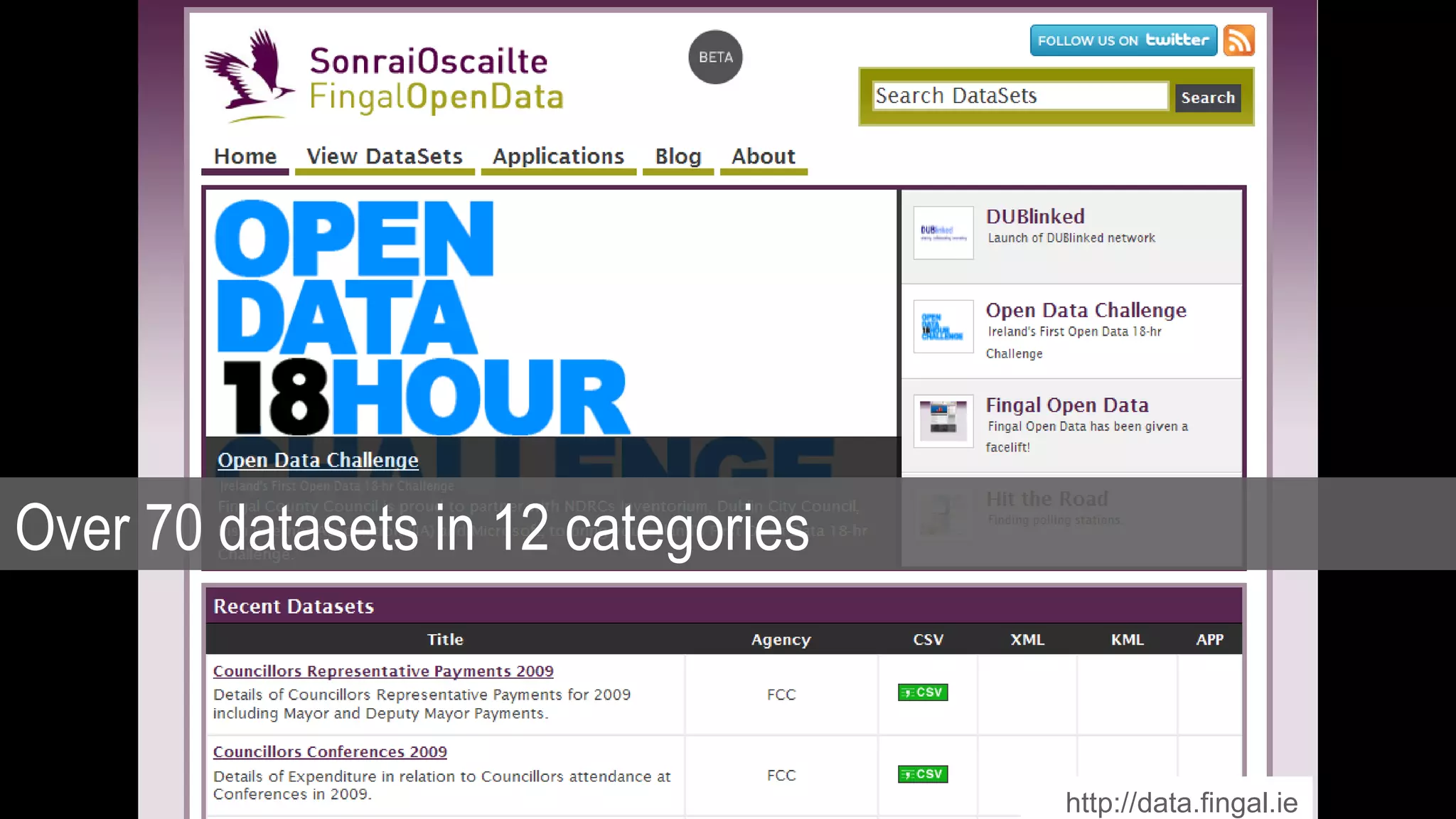Image resolution: width=1456 pixels, height=819 pixels.
Task: Navigate to the About tab
Action: [764, 156]
